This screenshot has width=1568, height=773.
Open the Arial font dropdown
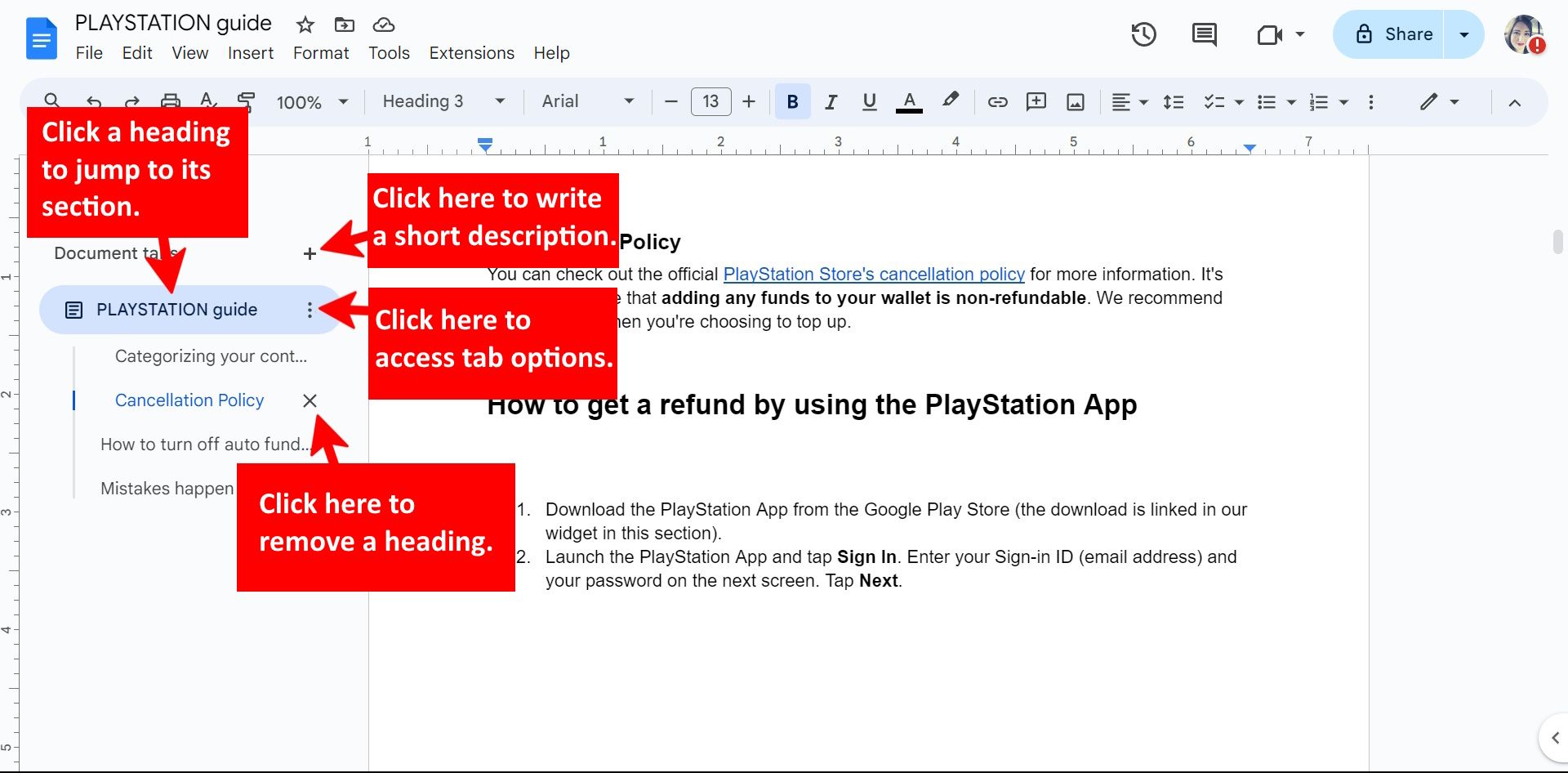pyautogui.click(x=588, y=101)
